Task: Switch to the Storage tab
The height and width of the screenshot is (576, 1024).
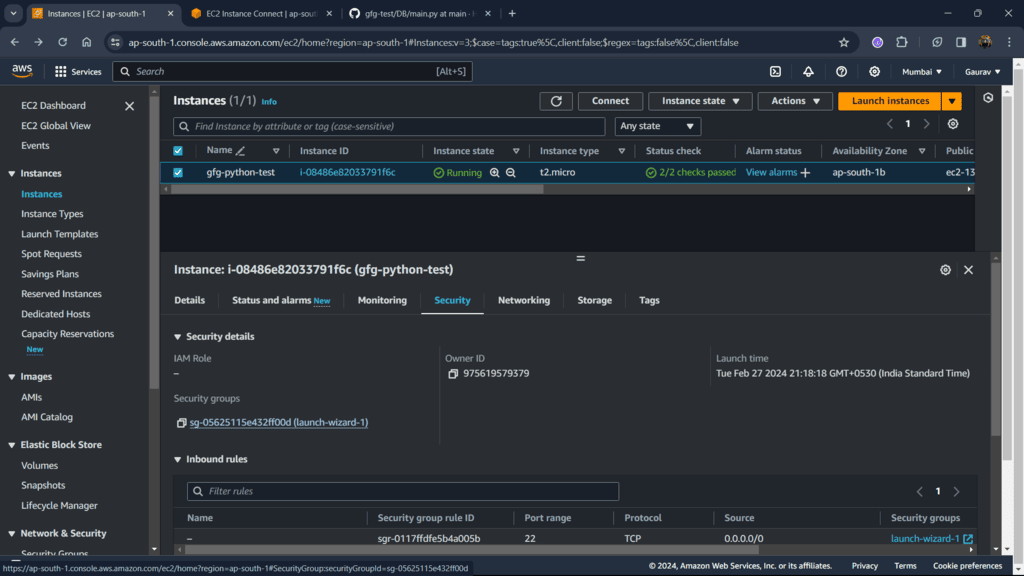Action: pos(594,300)
